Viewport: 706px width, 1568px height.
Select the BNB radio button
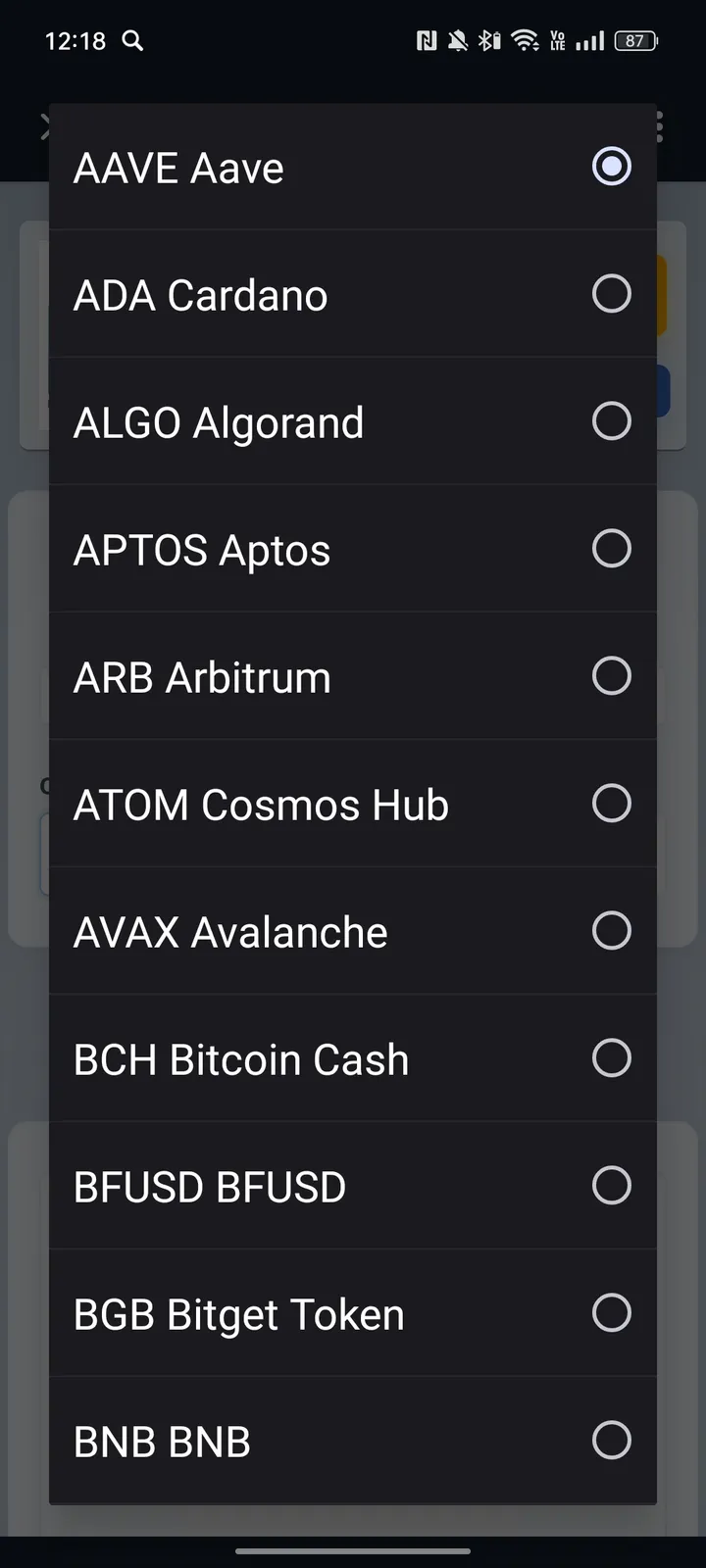611,1441
